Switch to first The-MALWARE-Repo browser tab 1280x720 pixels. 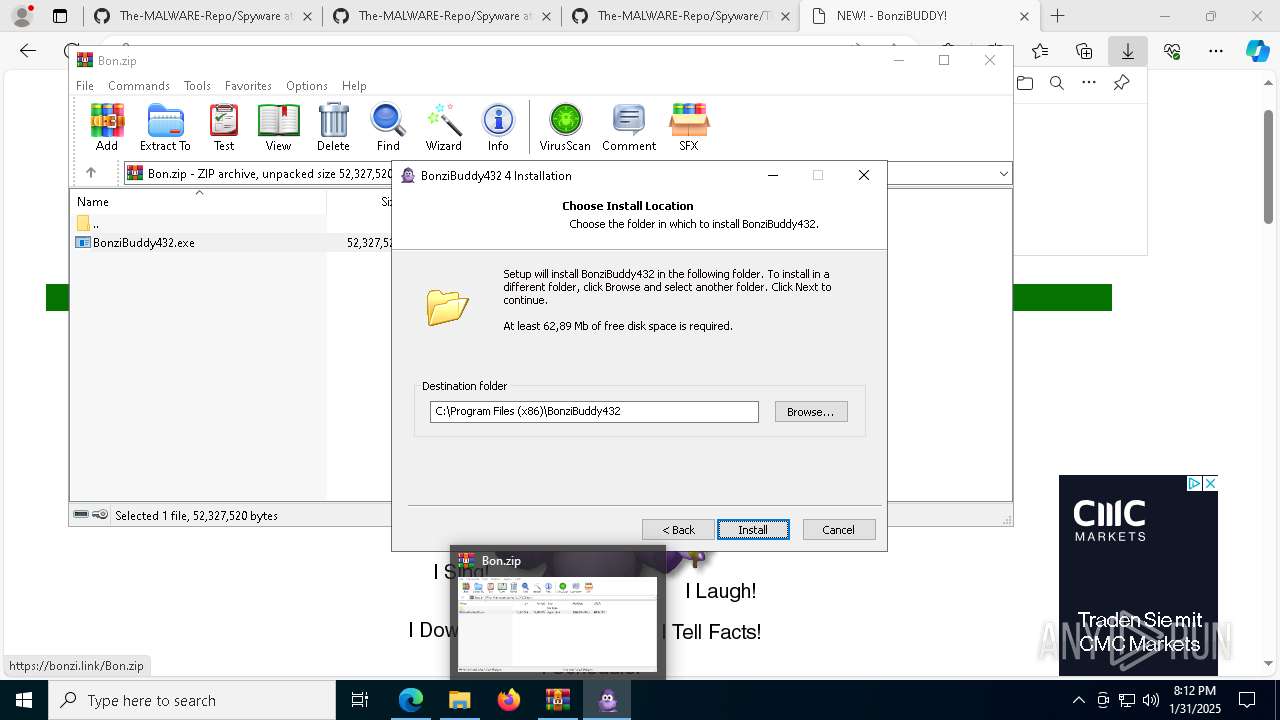tap(204, 16)
